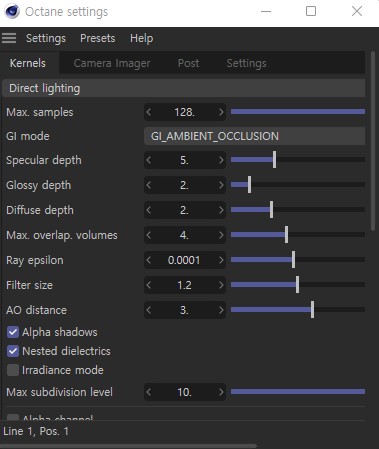Image resolution: width=379 pixels, height=449 pixels.
Task: Disable the Alpha shadows checkbox
Action: pyautogui.click(x=13, y=332)
